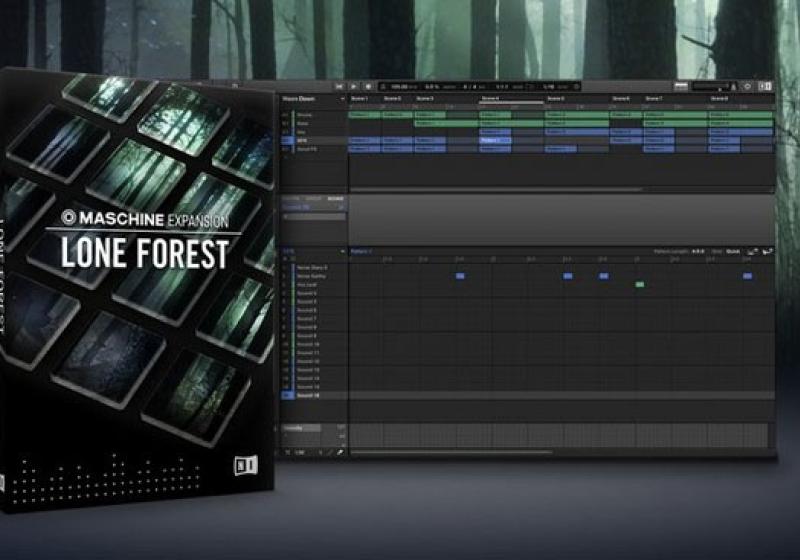The height and width of the screenshot is (560, 800).
Task: Click the last blue note event near pattern end
Action: pyautogui.click(x=747, y=276)
